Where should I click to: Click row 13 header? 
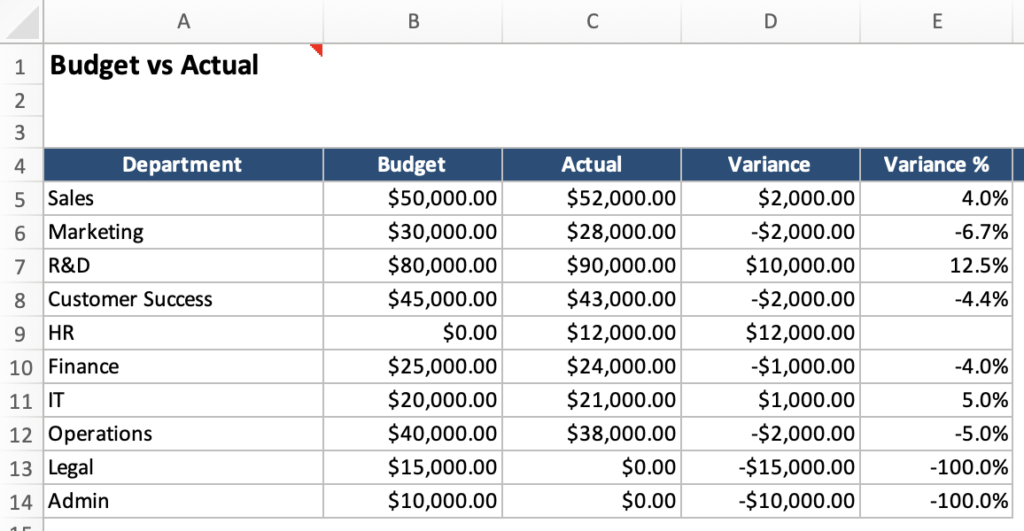21,467
